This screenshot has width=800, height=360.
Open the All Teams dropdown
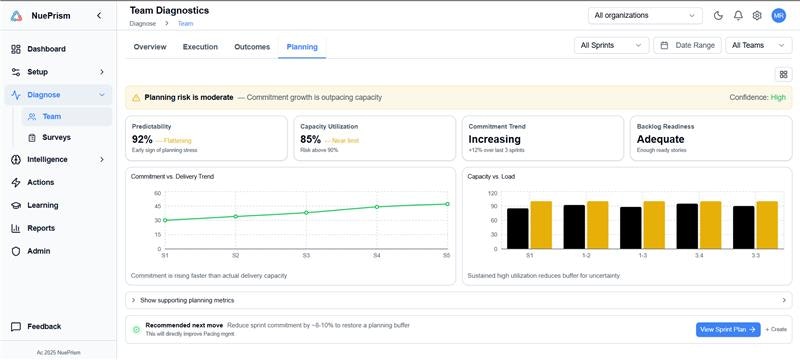[x=759, y=45]
